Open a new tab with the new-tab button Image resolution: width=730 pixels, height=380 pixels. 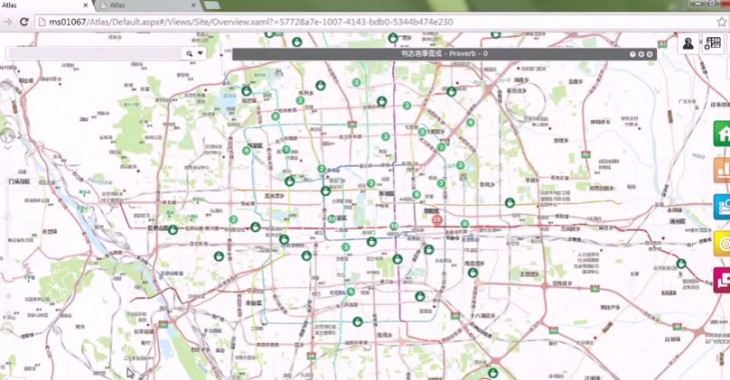(x=212, y=6)
